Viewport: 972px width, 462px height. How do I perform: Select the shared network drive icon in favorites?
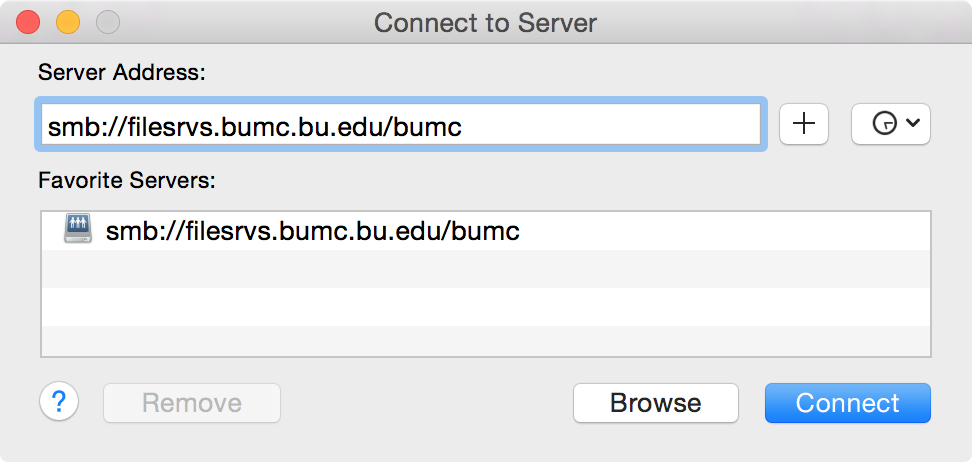pos(78,228)
